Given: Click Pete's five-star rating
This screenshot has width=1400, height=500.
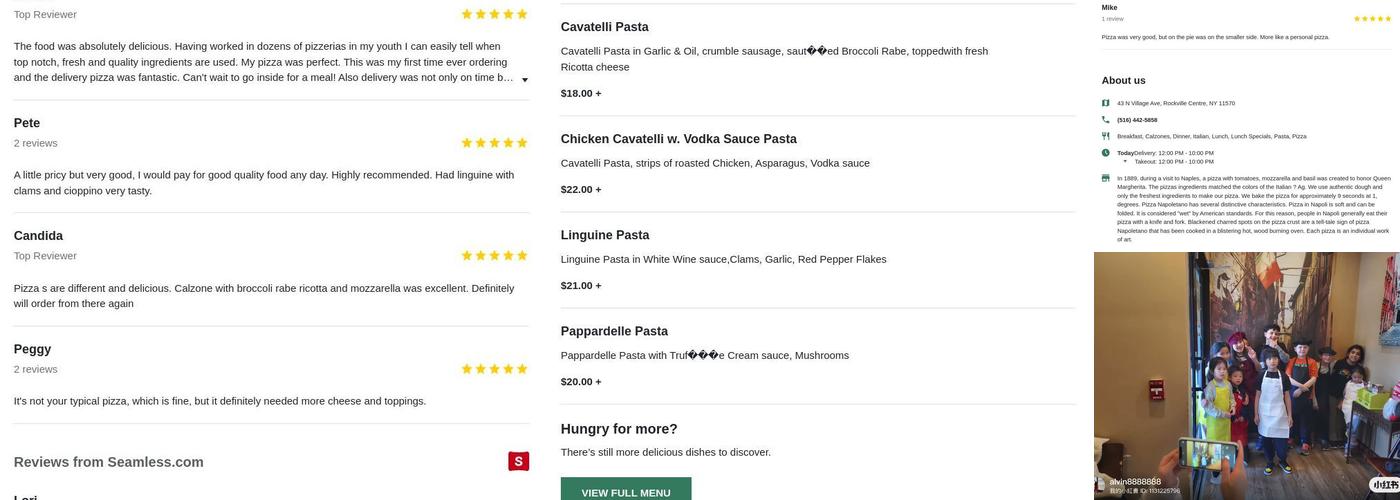Looking at the screenshot, I should pyautogui.click(x=494, y=143).
